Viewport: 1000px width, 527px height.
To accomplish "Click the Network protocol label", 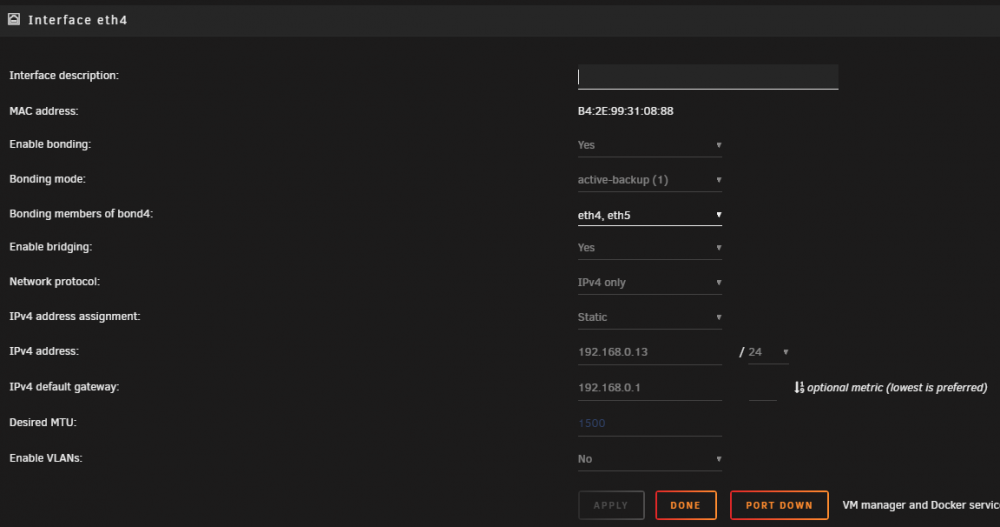I will [54, 281].
